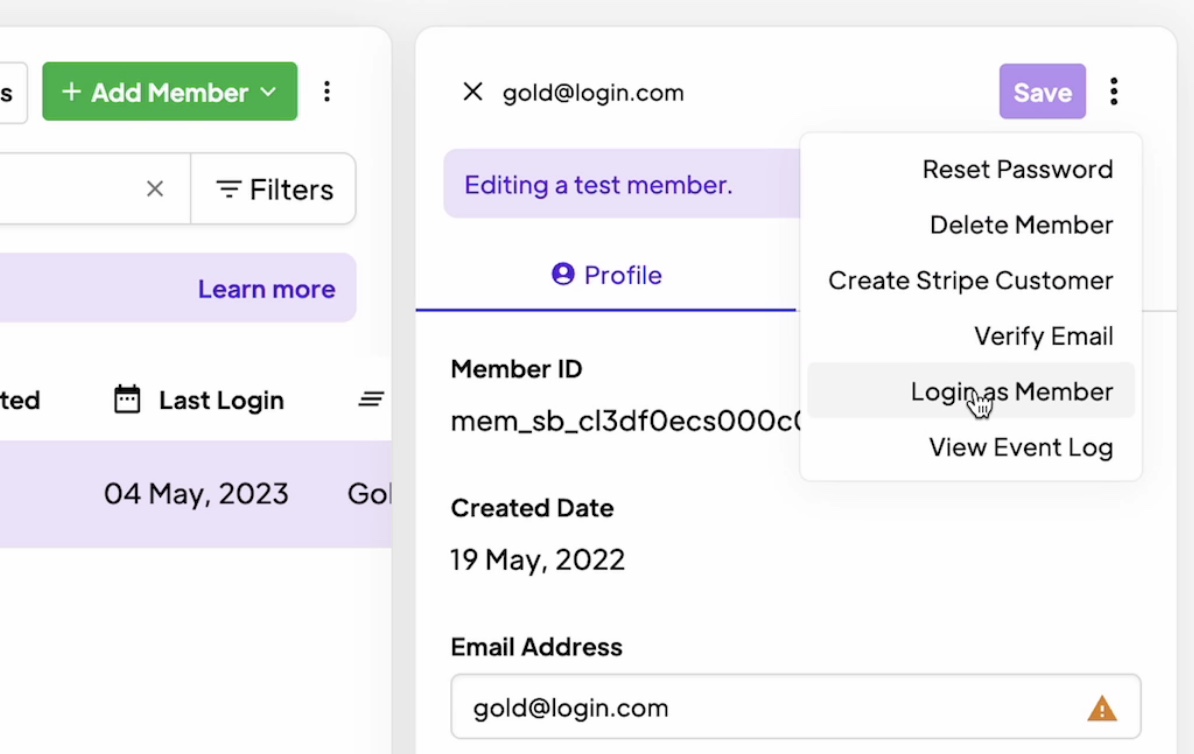Follow the Learn more link
The width and height of the screenshot is (1194, 754).
click(266, 289)
